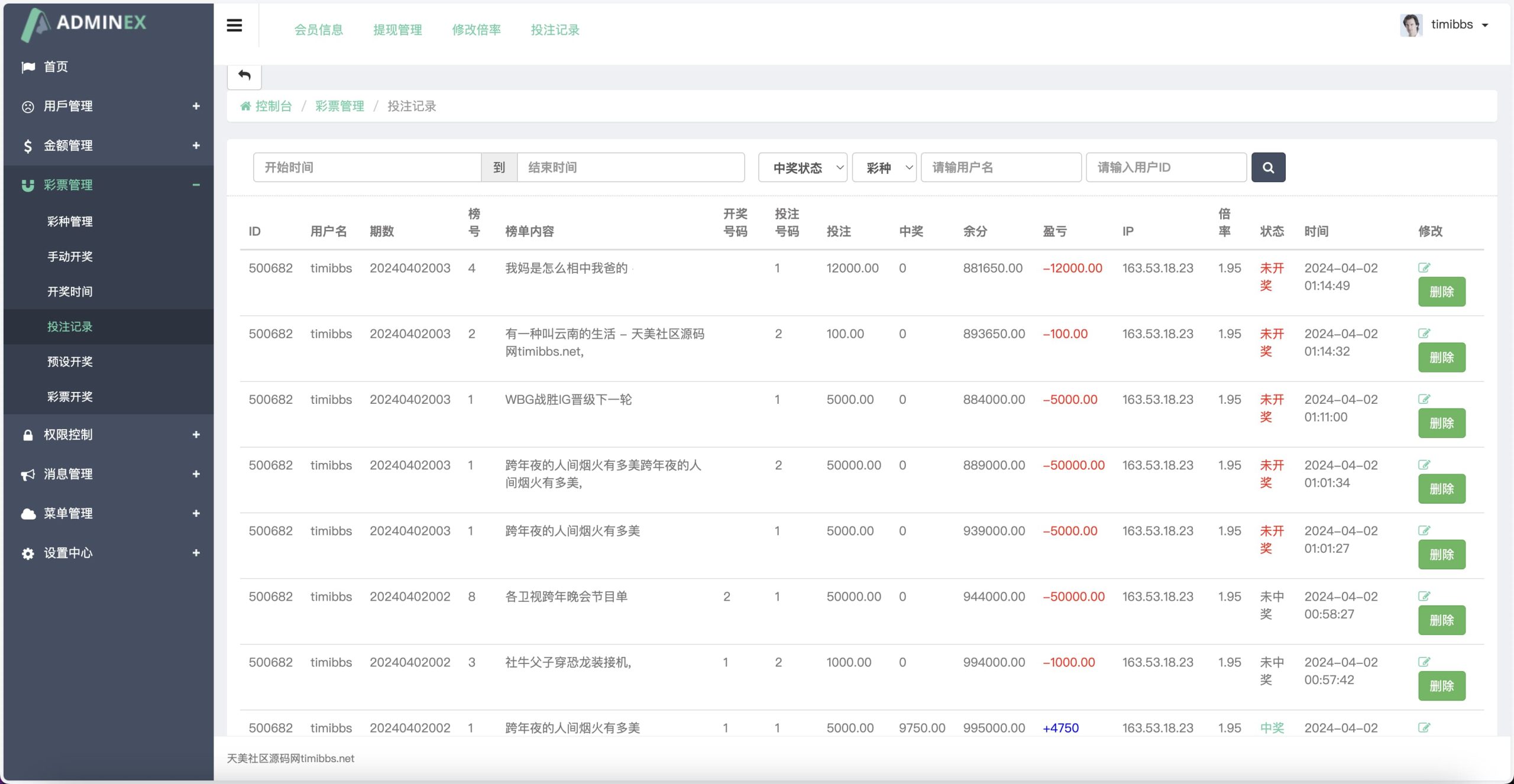The image size is (1514, 784).
Task: Click the magnifier search button
Action: [x=1268, y=167]
